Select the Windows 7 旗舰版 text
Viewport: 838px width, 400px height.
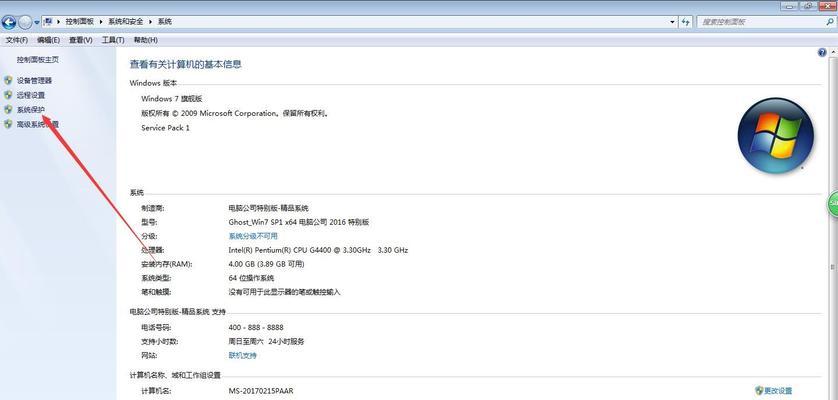[172, 99]
